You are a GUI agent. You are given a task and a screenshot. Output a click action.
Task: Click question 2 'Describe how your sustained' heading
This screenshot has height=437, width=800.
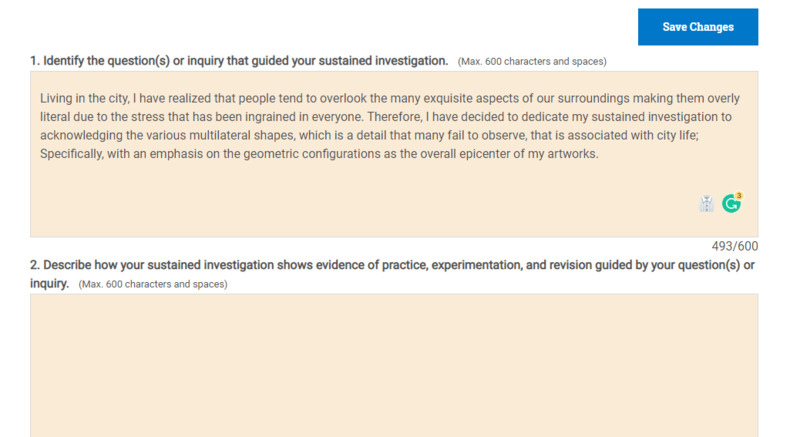pos(392,274)
